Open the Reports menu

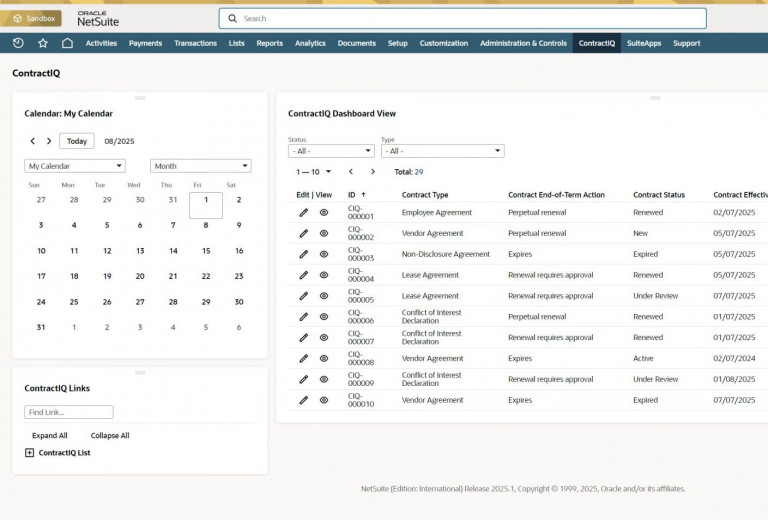pos(270,43)
